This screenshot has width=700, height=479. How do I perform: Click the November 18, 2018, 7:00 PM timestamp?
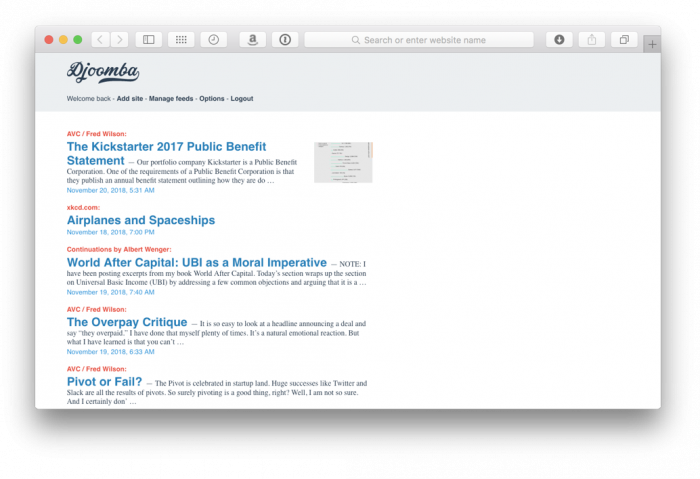tap(111, 233)
